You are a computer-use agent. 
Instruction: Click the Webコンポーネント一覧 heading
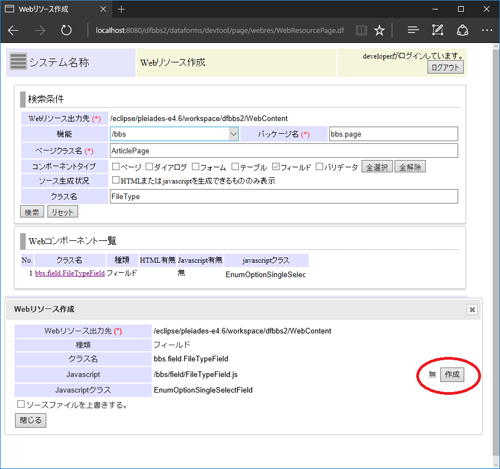click(x=72, y=241)
